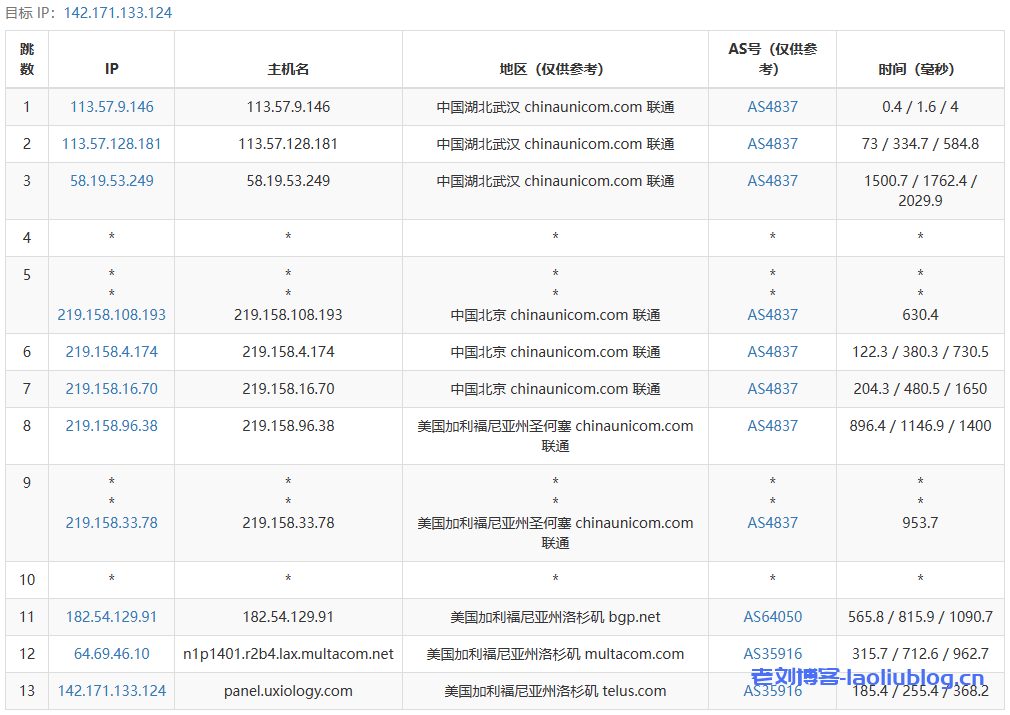Open the IP link 219.158.4.174

(x=111, y=351)
